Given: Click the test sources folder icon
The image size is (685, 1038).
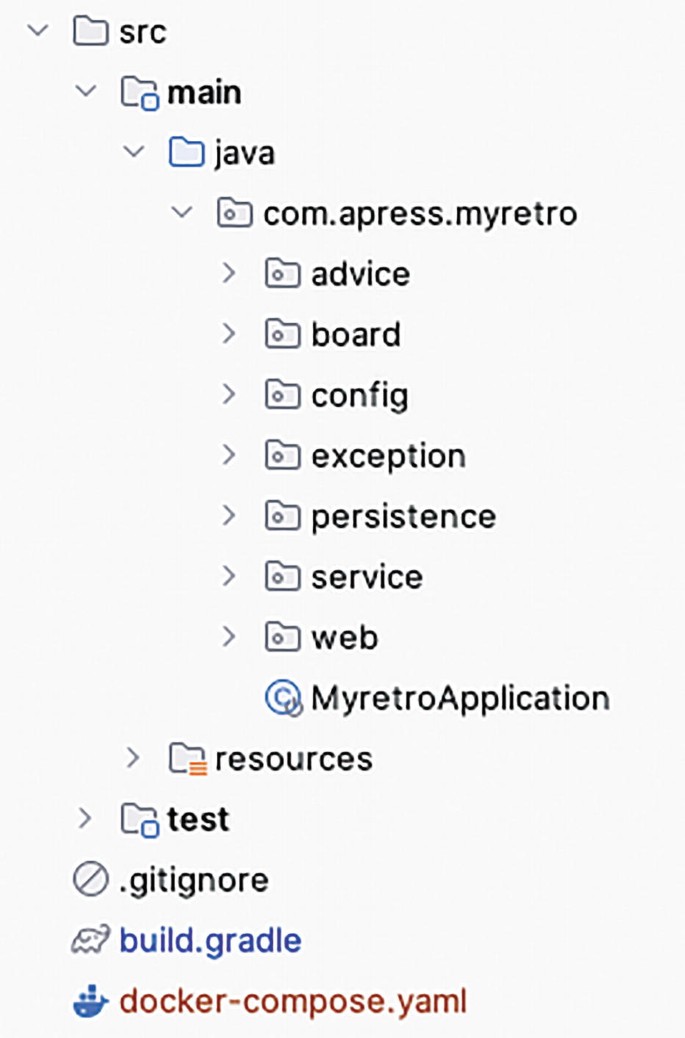Looking at the screenshot, I should [140, 818].
